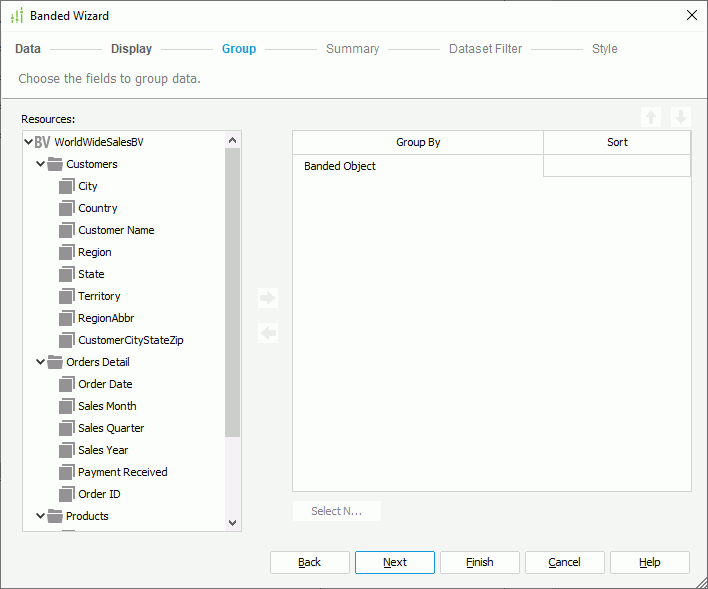Click the resources list scroll down arrow
The width and height of the screenshot is (708, 589).
(x=233, y=522)
